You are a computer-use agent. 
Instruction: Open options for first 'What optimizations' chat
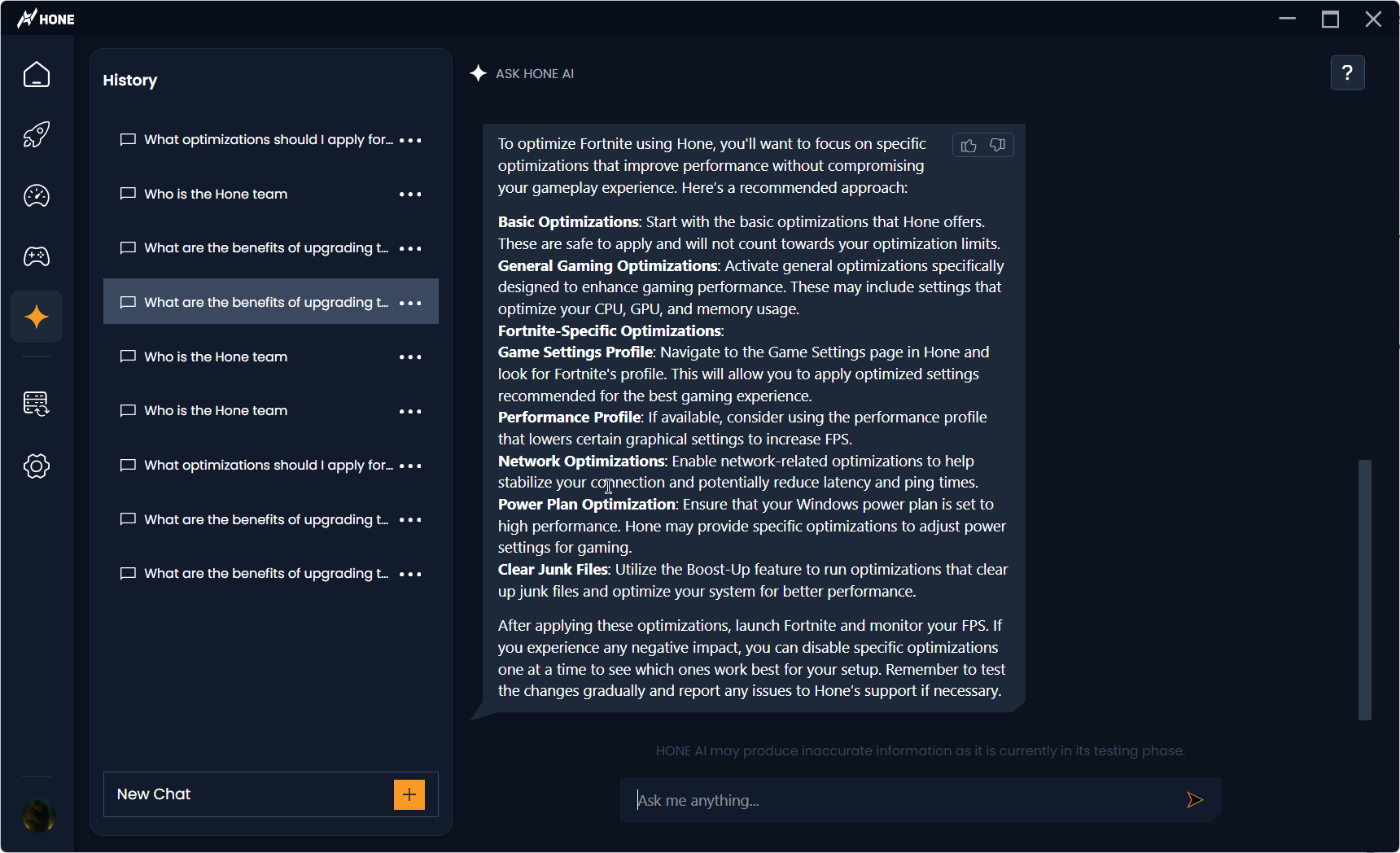coord(410,140)
